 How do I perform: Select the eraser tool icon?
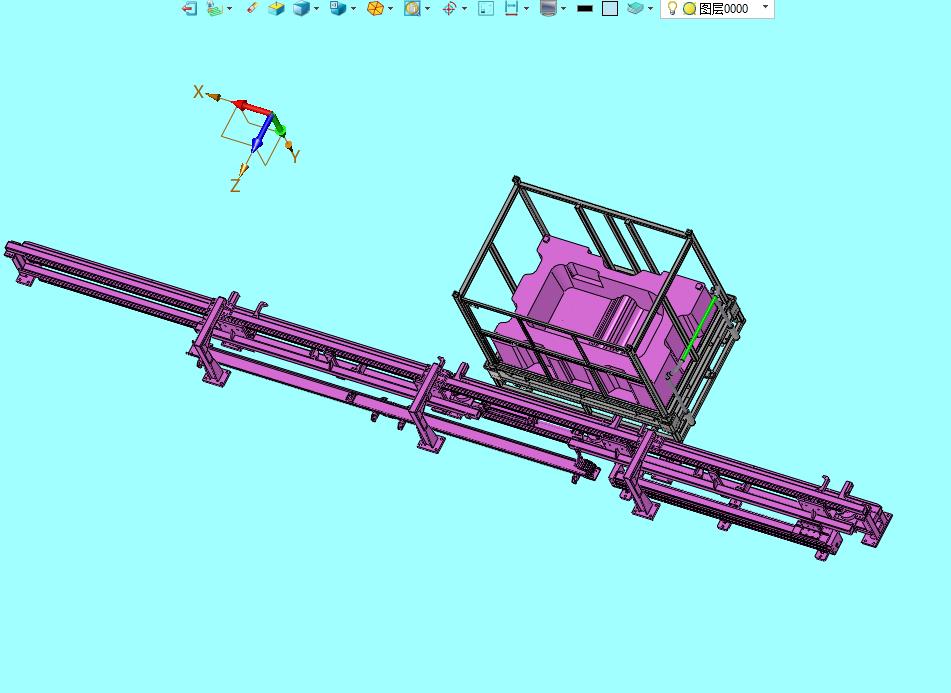[x=253, y=8]
